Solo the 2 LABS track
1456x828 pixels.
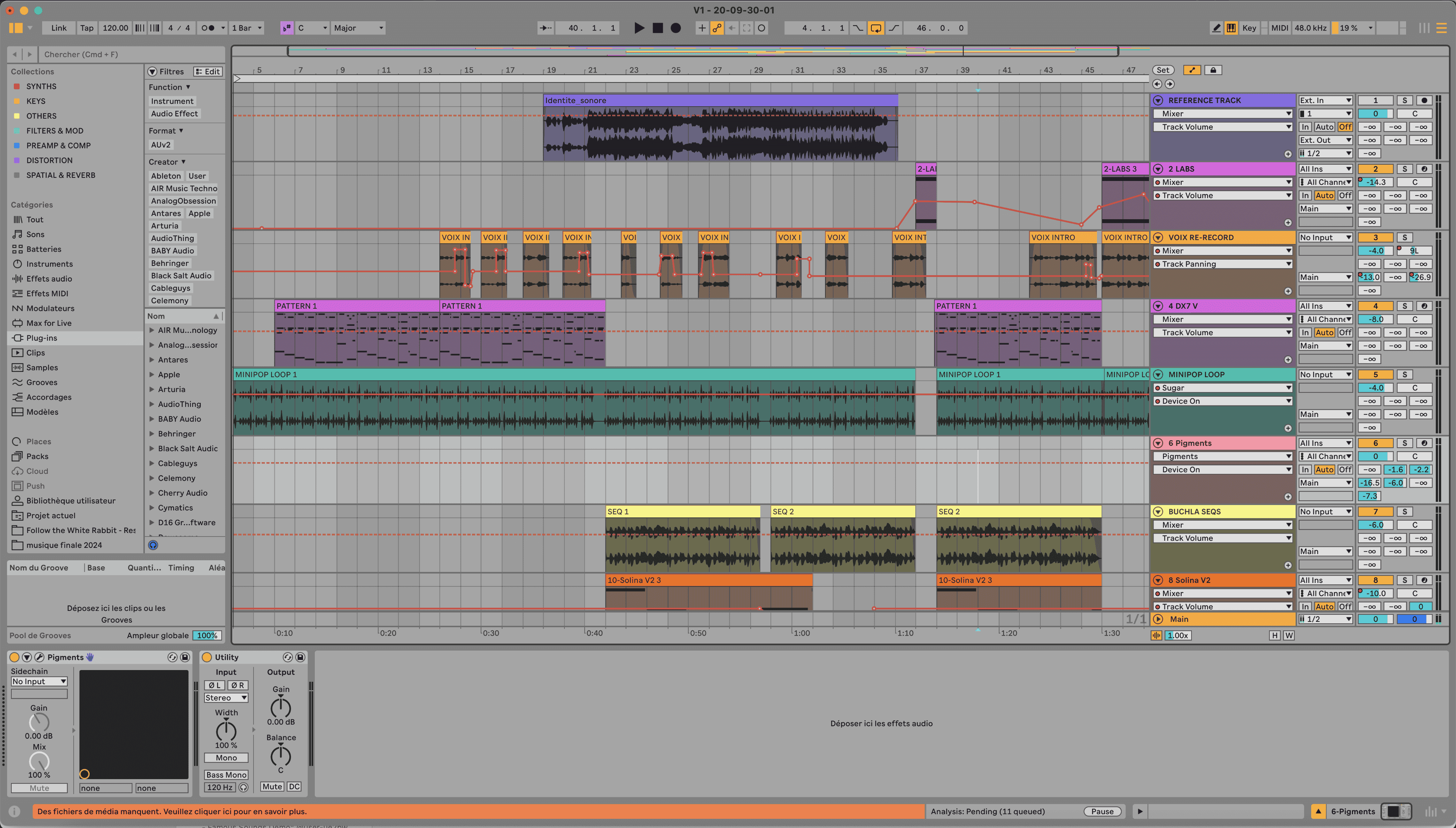pos(1404,169)
